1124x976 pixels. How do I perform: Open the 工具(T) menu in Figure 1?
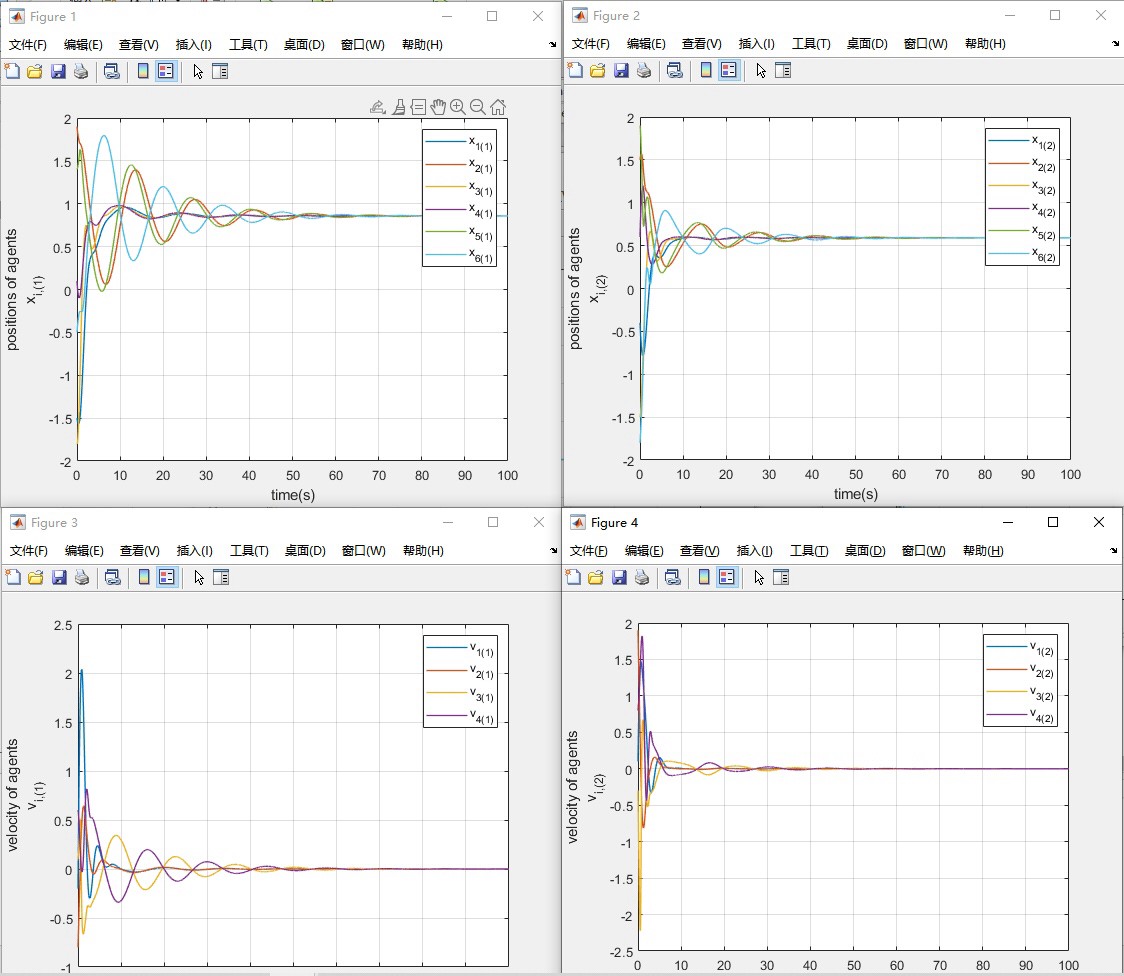pos(249,44)
